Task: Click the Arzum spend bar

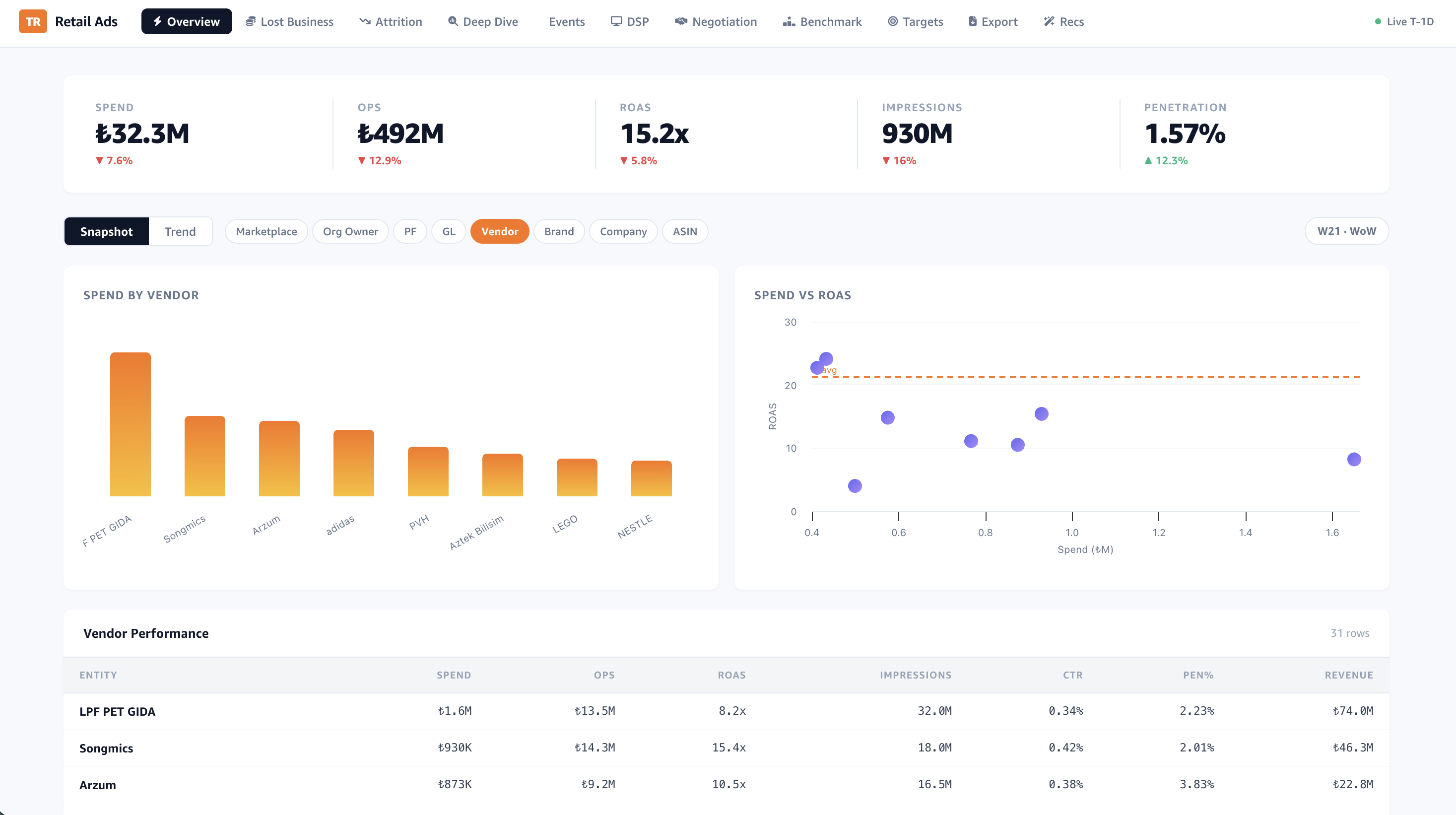Action: point(279,458)
